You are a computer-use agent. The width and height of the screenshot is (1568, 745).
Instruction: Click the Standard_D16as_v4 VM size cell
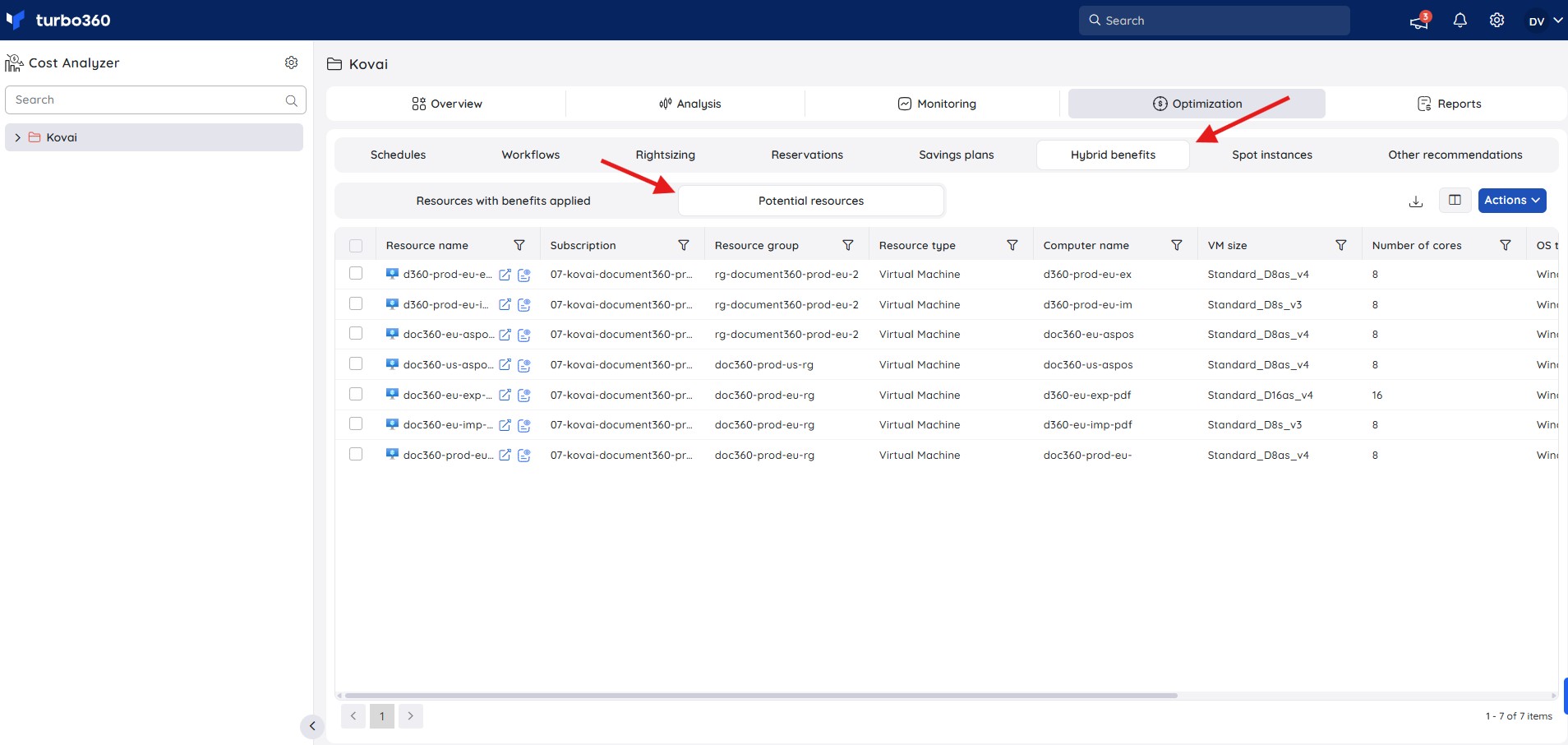(x=1260, y=396)
